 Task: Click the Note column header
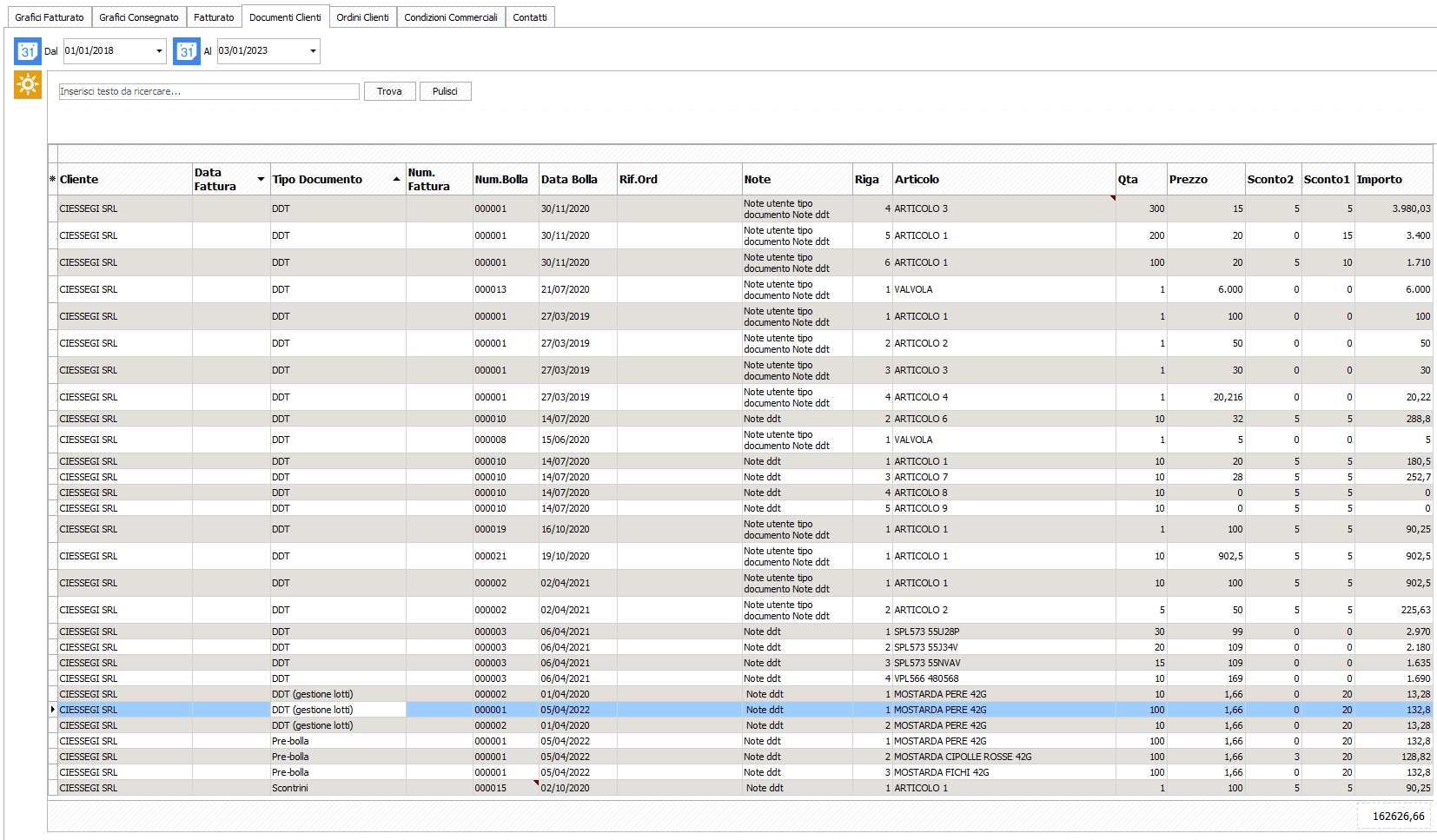pyautogui.click(x=798, y=179)
